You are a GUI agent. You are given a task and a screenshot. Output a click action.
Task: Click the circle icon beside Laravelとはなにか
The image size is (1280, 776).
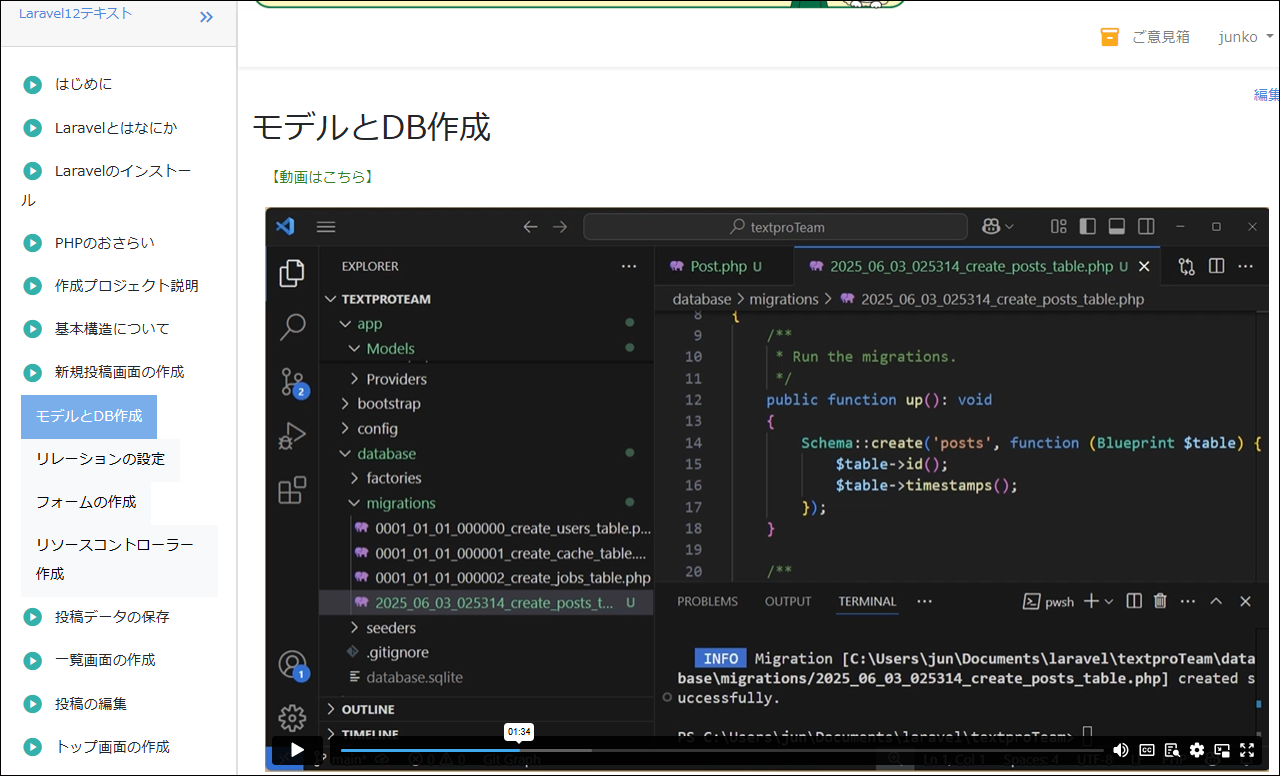point(32,128)
